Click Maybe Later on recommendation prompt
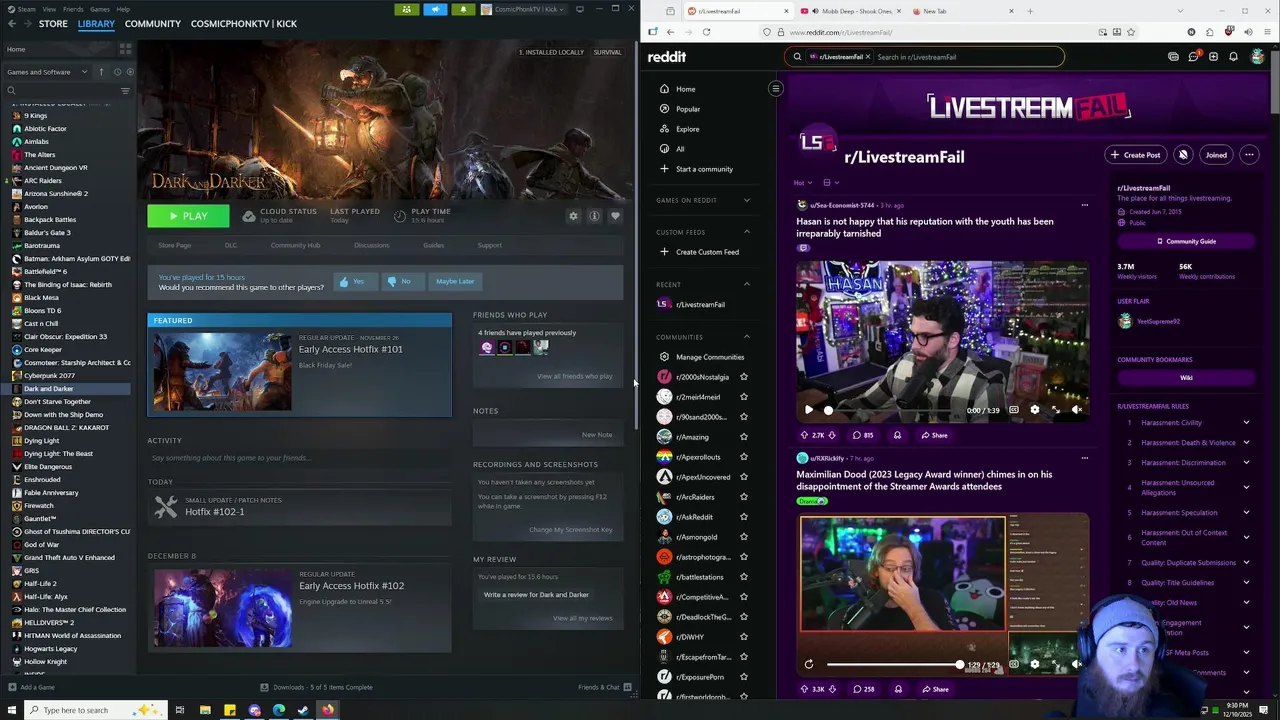 pyautogui.click(x=455, y=281)
